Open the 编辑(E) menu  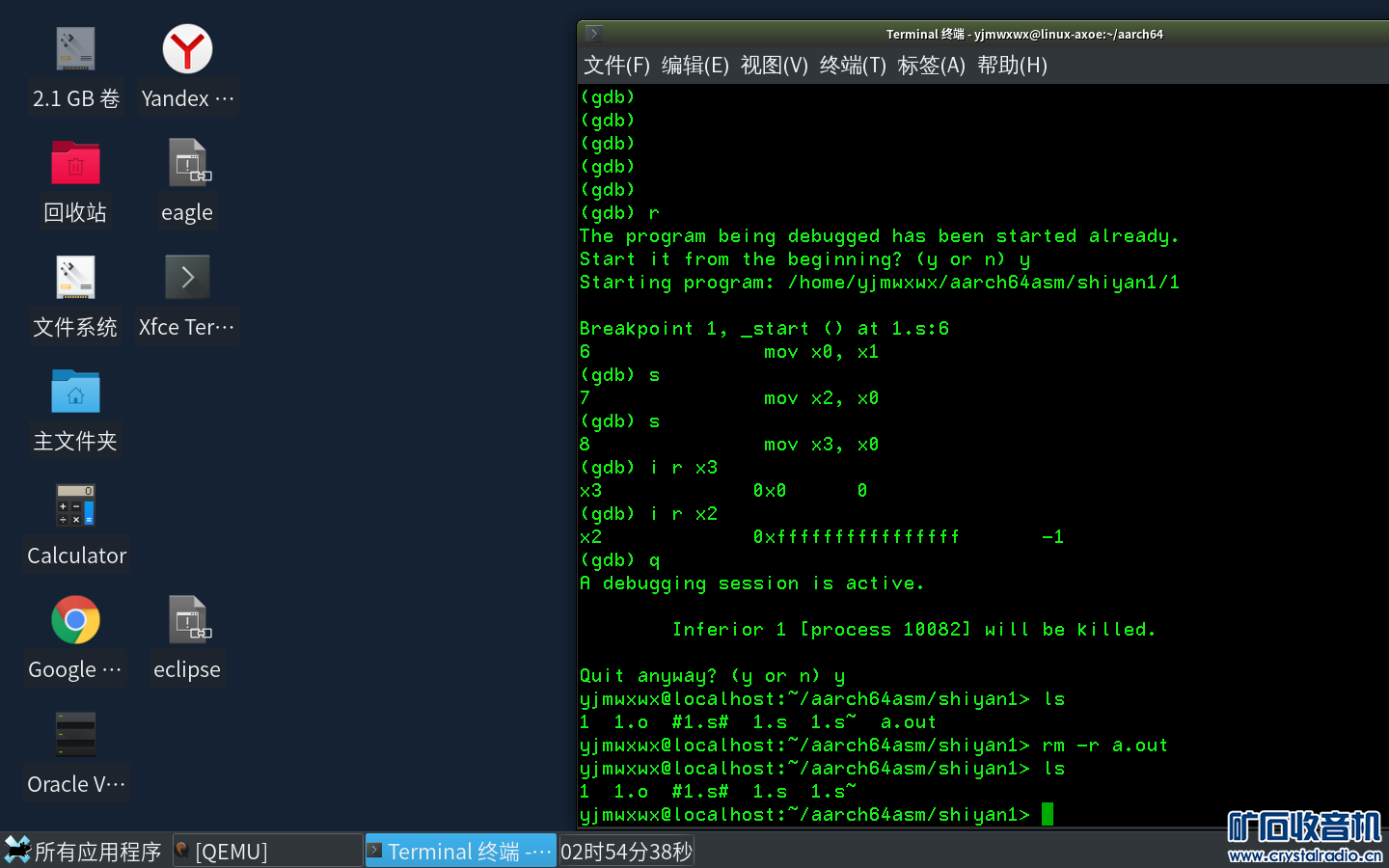(695, 66)
